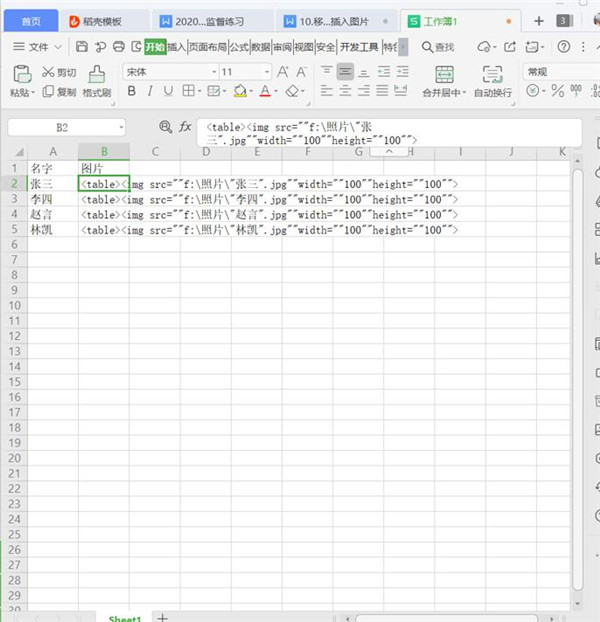Click Merge and Center (合并居中) icon

coord(445,75)
